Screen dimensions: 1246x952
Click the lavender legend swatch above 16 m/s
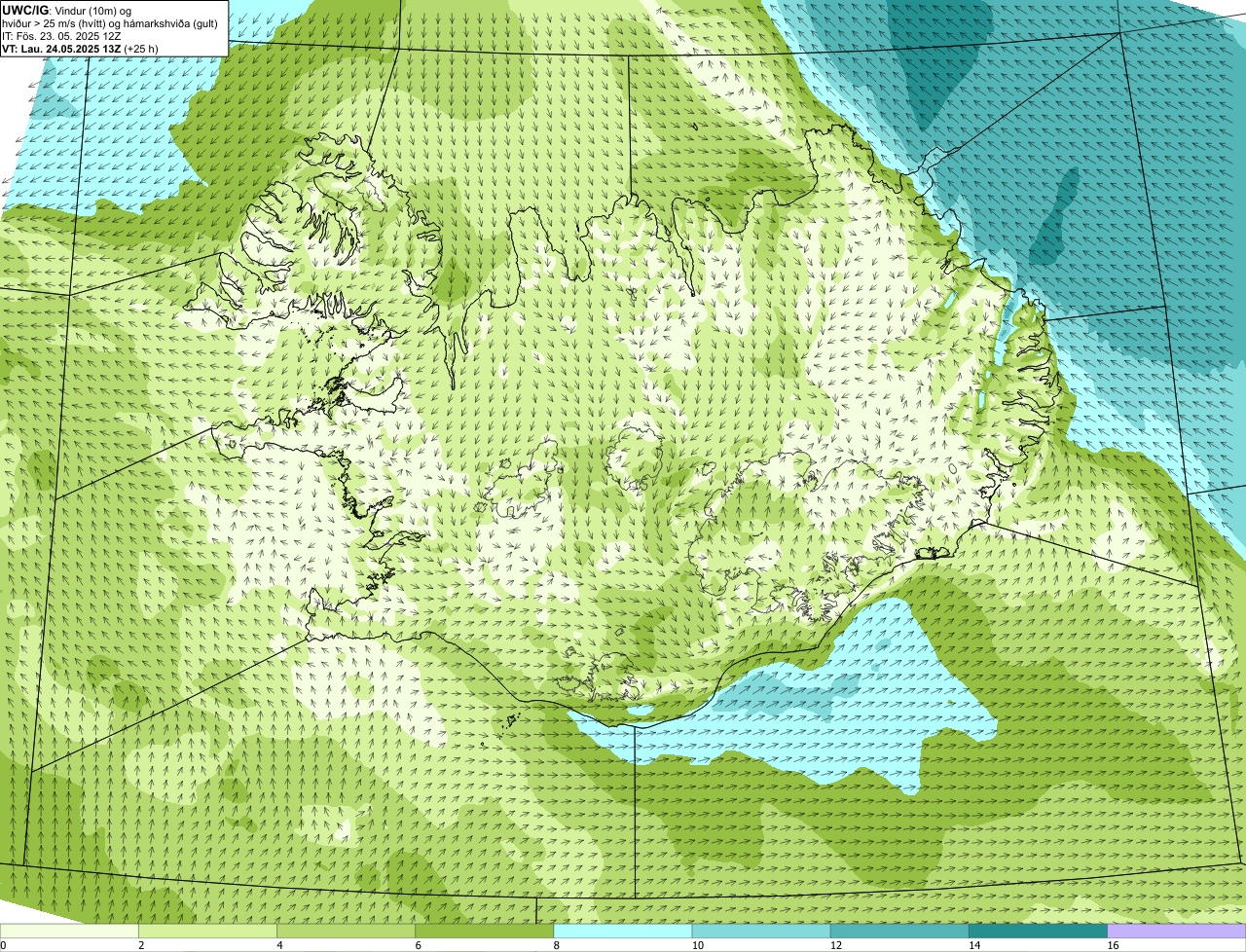click(x=1177, y=931)
